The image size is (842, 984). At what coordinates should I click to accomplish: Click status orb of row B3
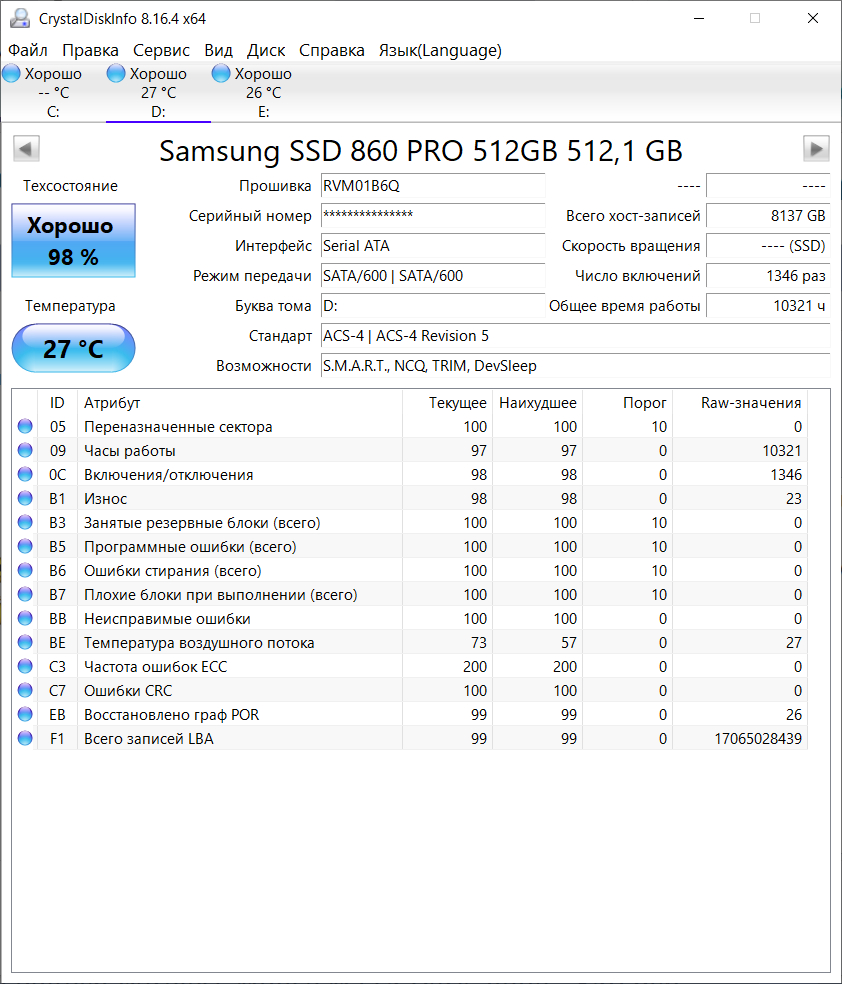[x=25, y=522]
